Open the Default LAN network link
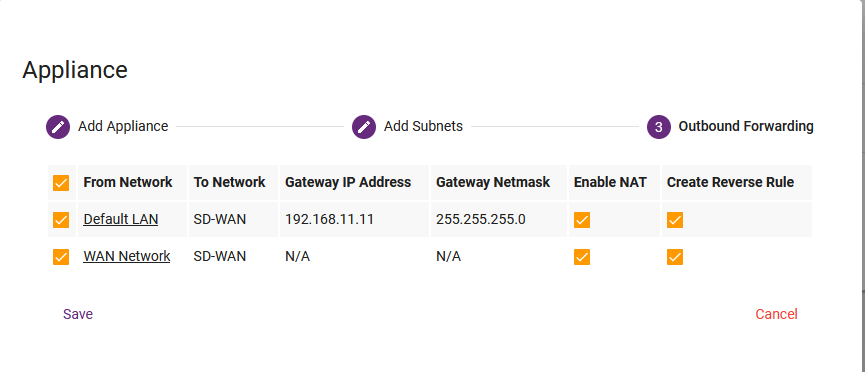This screenshot has width=865, height=372. 121,219
